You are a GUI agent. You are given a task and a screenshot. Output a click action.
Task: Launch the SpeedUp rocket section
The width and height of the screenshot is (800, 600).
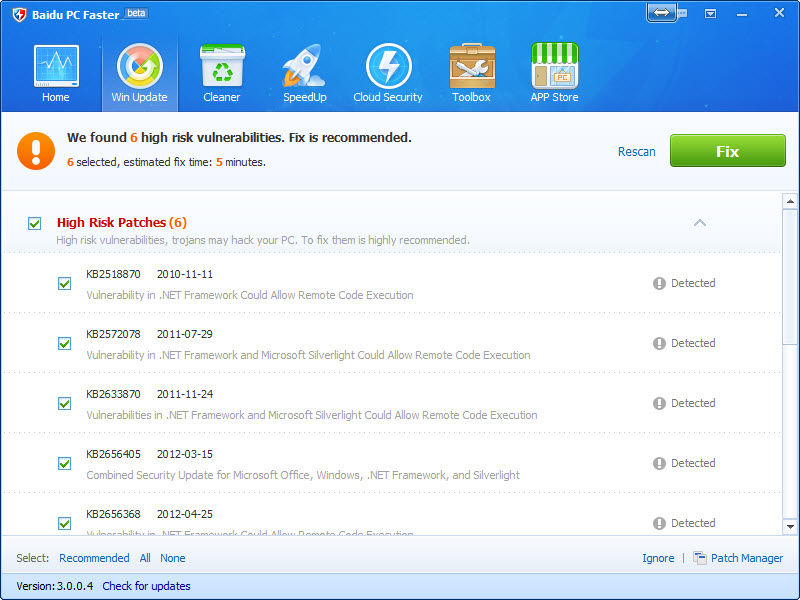click(305, 74)
